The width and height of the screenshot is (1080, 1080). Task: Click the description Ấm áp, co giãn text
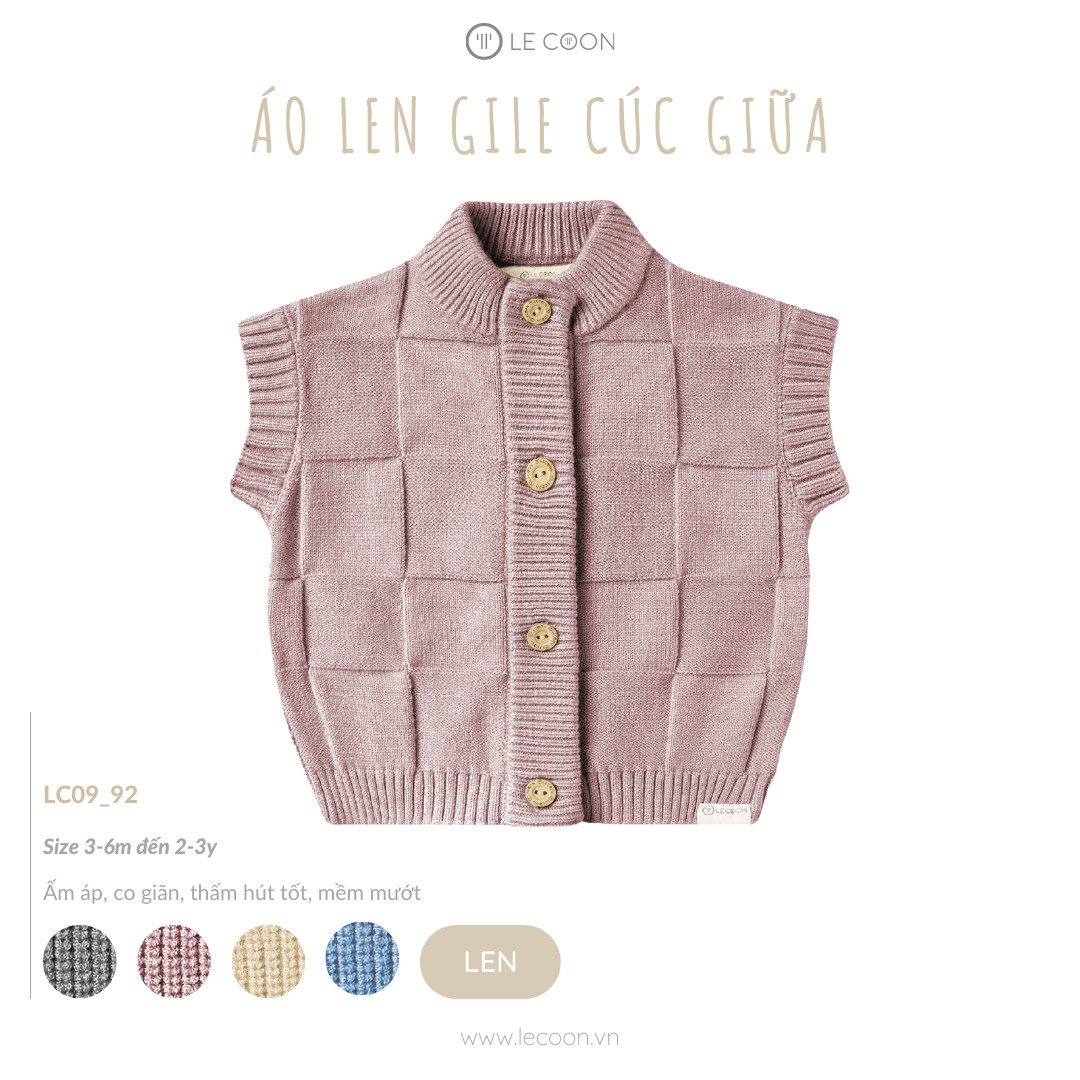231,893
